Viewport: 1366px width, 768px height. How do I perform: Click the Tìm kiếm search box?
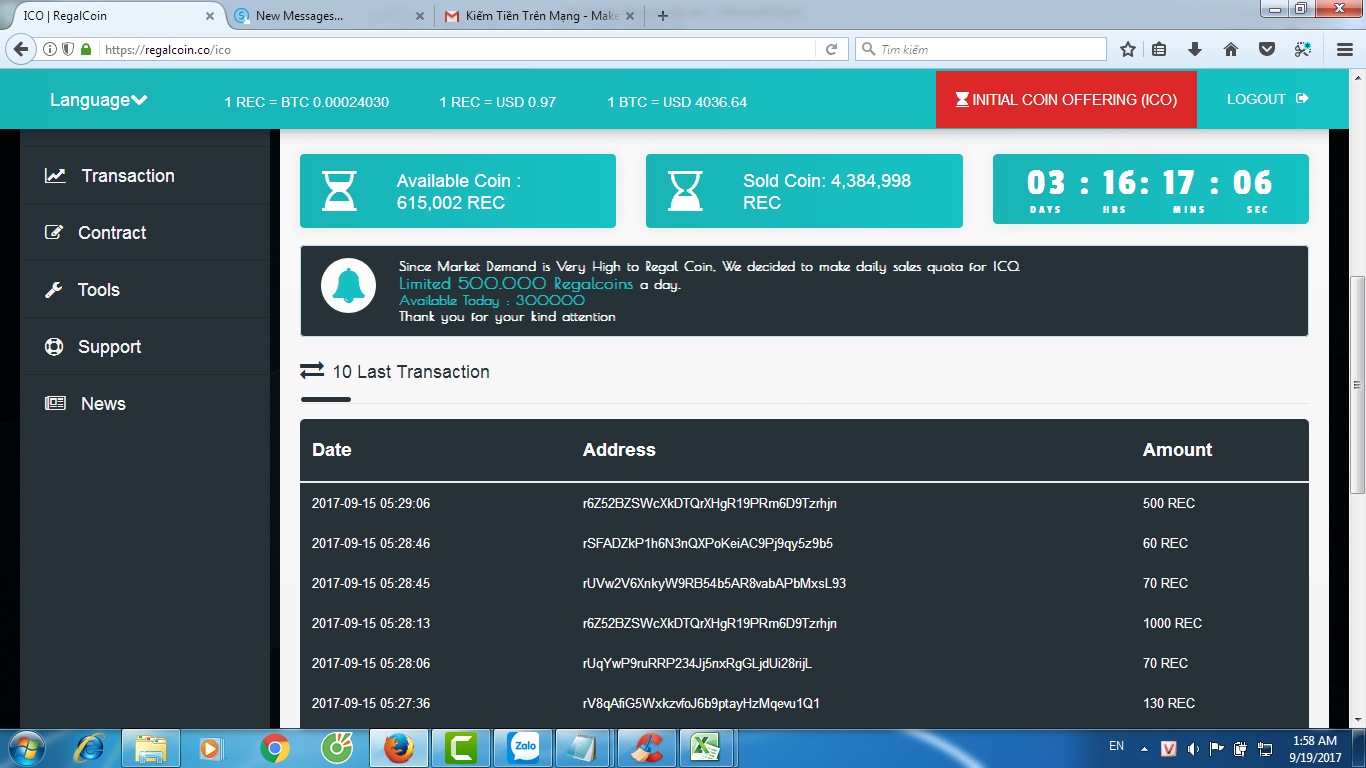(981, 49)
